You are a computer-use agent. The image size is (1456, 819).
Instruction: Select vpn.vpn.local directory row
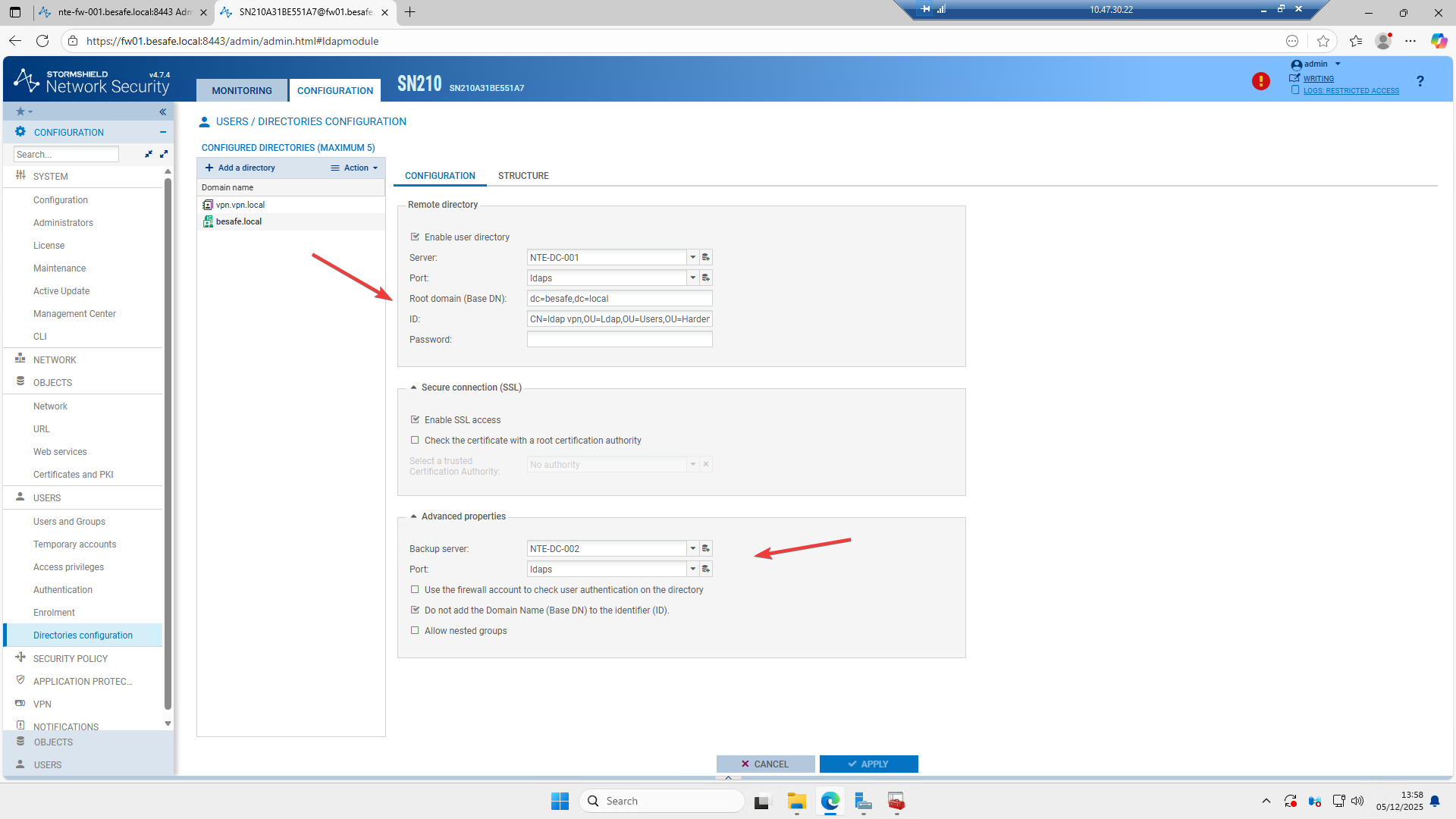tap(291, 205)
